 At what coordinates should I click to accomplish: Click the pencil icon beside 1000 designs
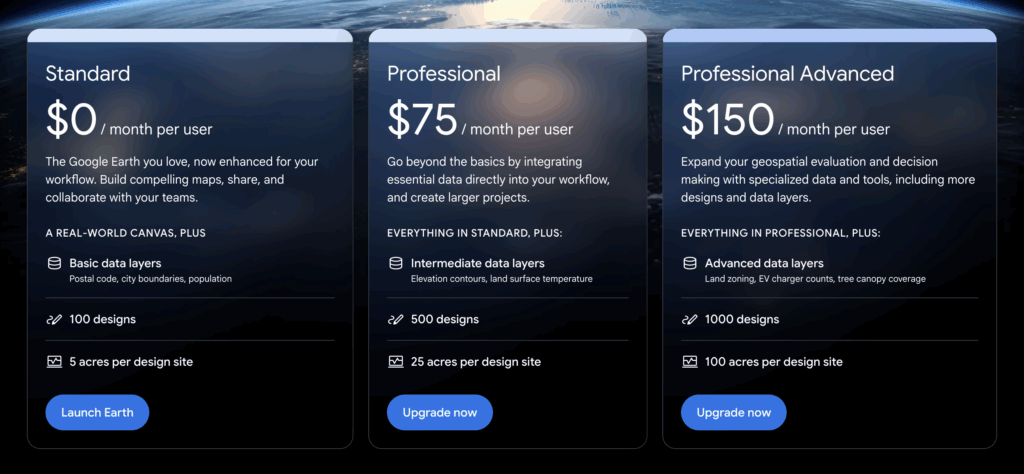point(690,320)
